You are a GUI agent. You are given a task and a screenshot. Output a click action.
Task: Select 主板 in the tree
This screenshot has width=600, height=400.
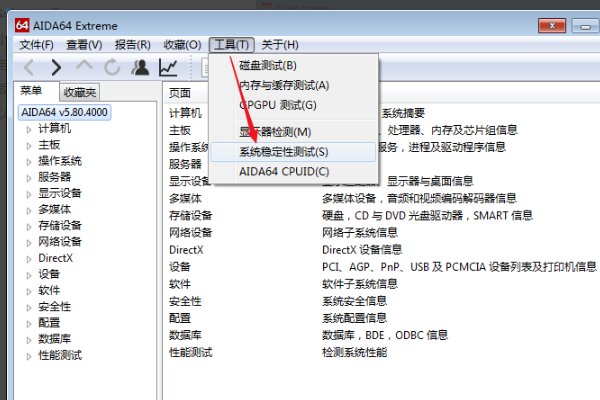click(x=49, y=145)
